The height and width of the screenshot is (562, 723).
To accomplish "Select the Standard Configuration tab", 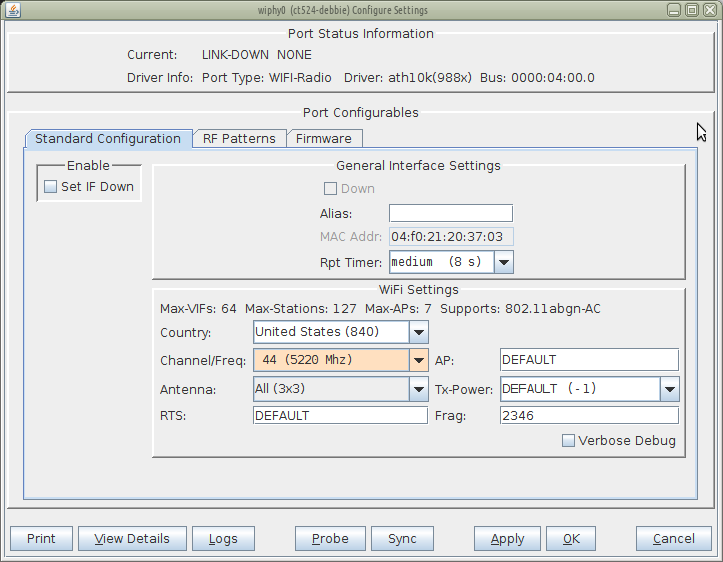I will (x=108, y=139).
